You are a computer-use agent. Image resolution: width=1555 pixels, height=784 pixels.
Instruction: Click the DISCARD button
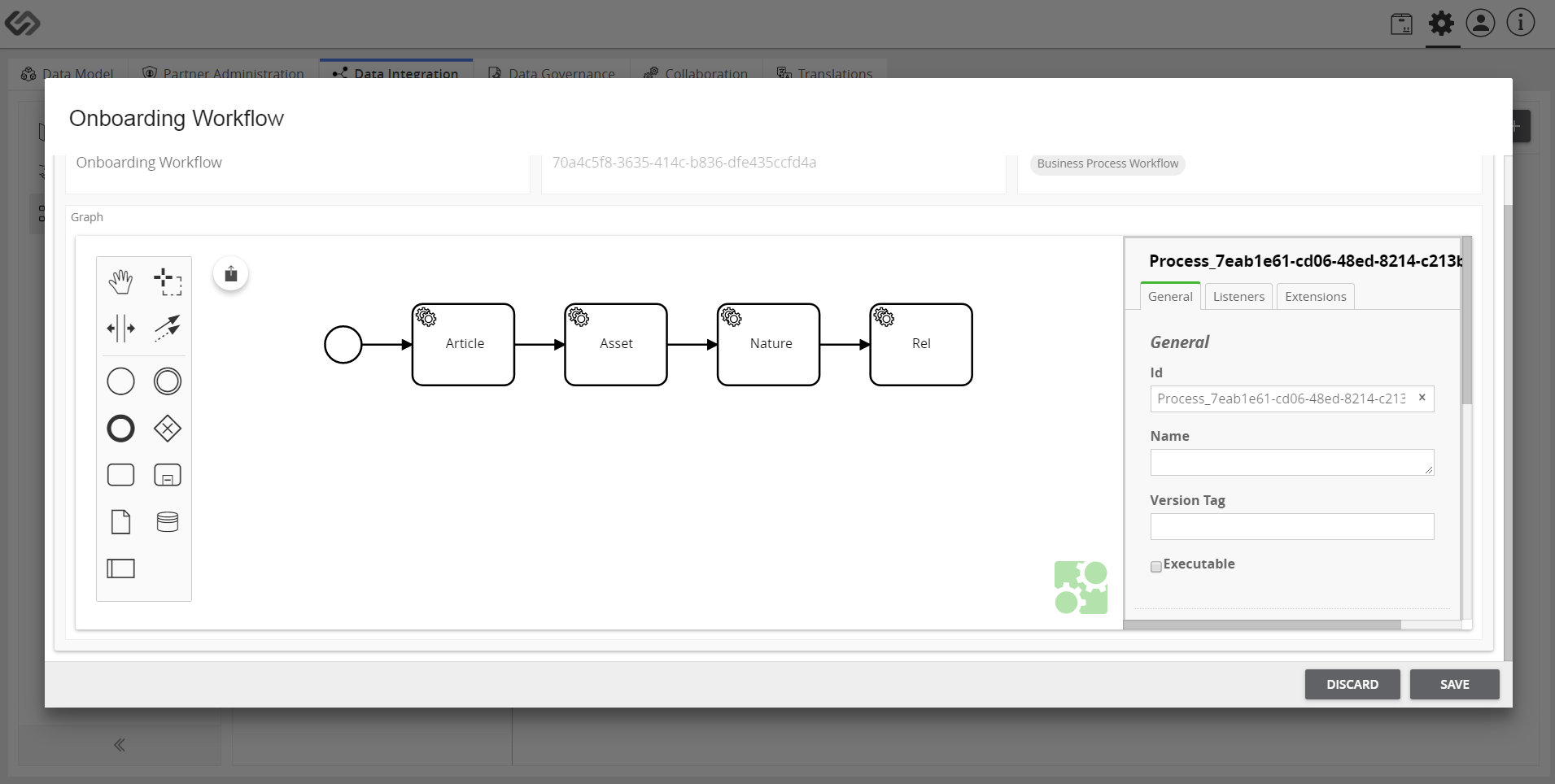(1352, 684)
